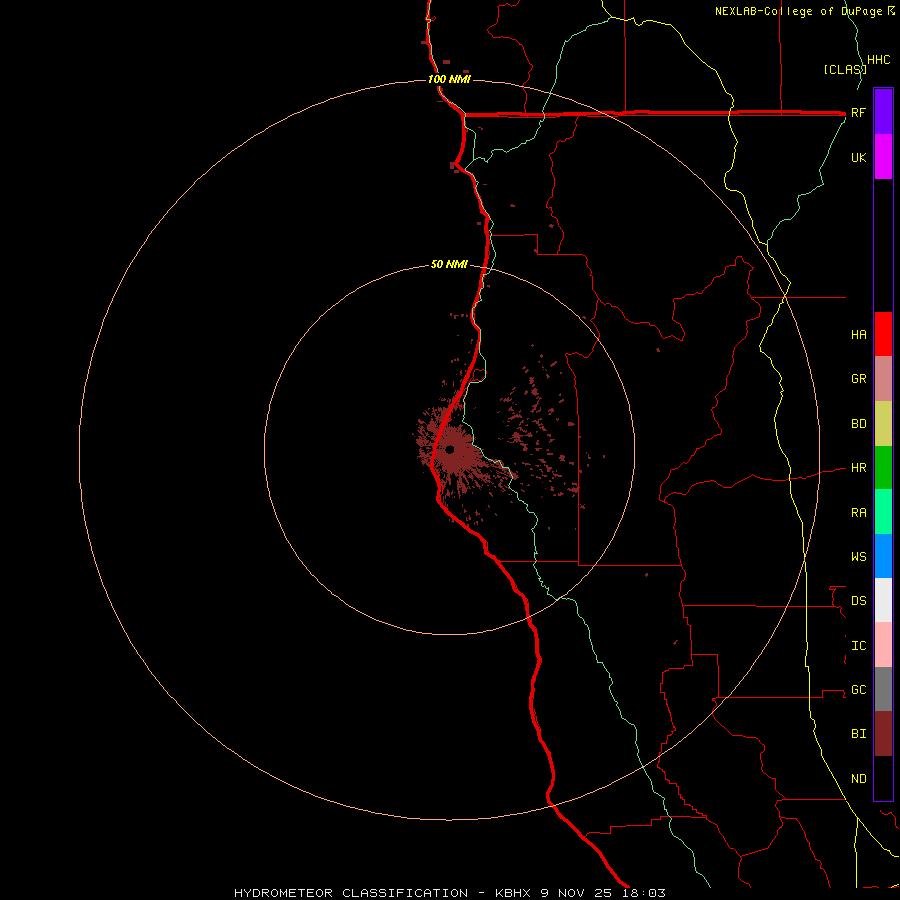Click the 'NEXLAB-College of DuPage' credit text
The height and width of the screenshot is (900, 900).
tap(800, 11)
